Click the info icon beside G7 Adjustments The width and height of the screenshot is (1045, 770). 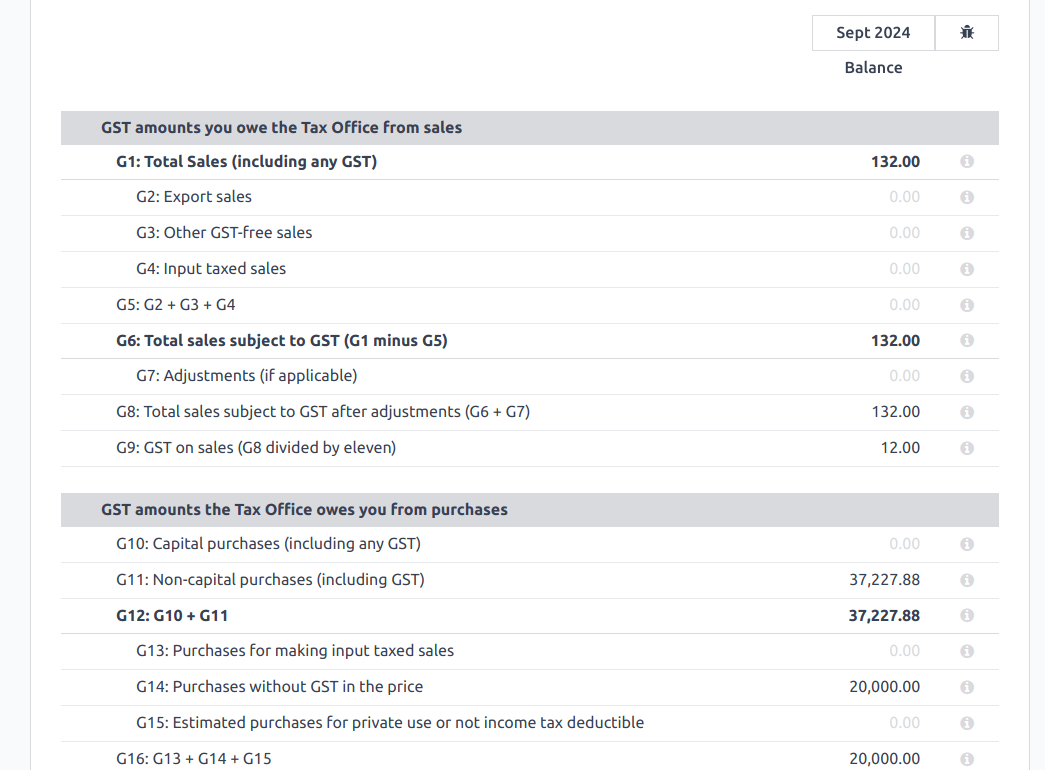tap(967, 376)
